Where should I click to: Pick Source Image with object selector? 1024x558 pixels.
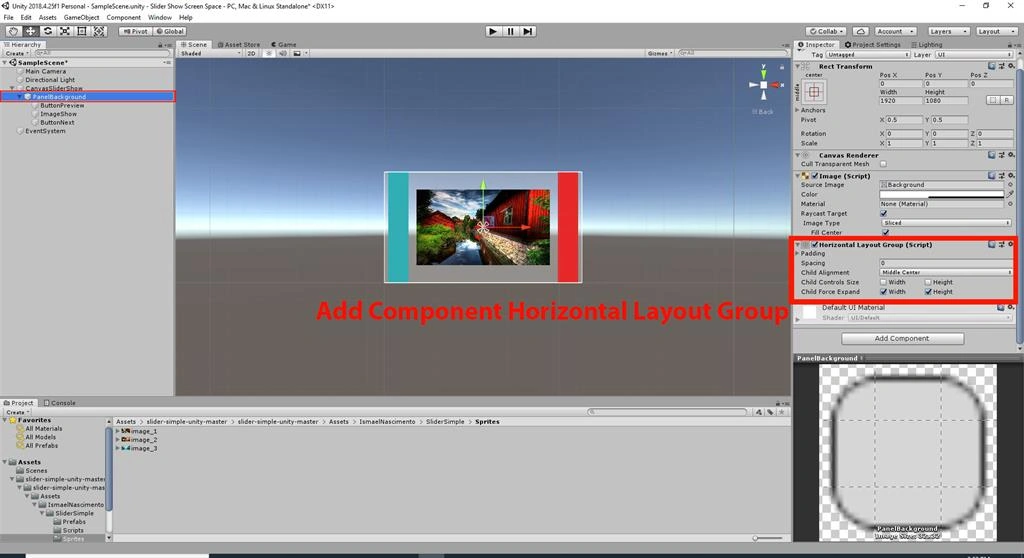click(1010, 185)
